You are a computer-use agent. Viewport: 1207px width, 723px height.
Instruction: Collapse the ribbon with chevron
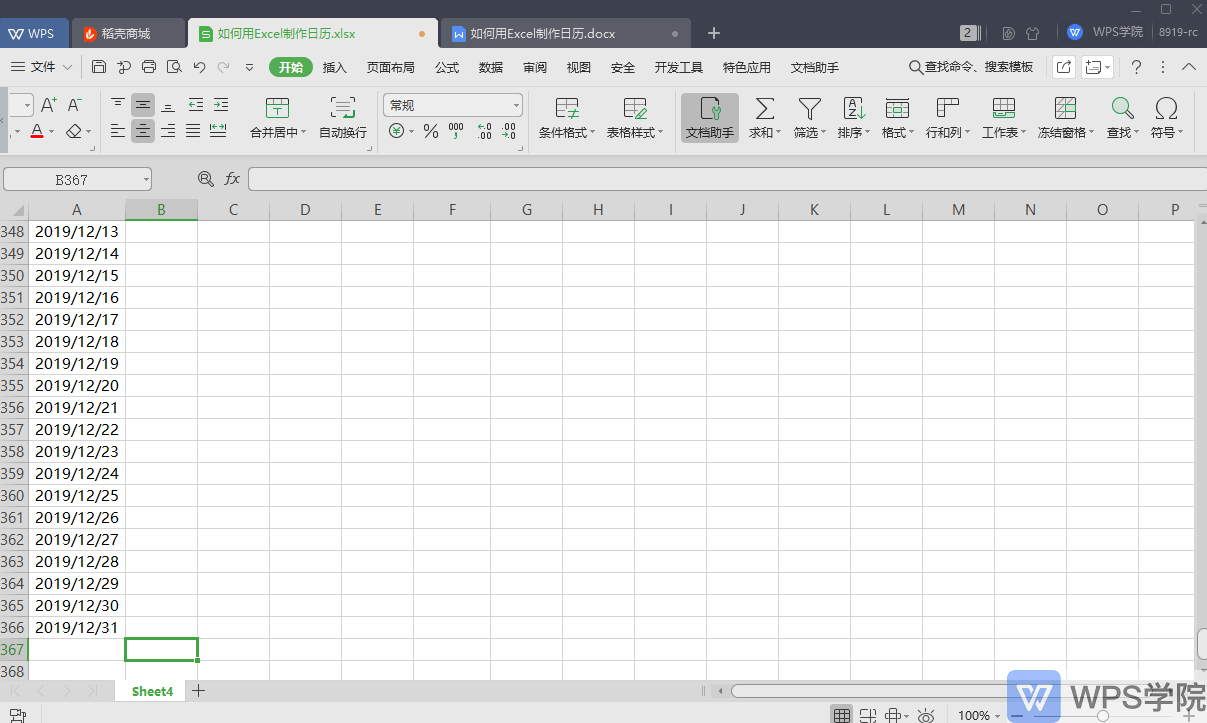[1189, 67]
